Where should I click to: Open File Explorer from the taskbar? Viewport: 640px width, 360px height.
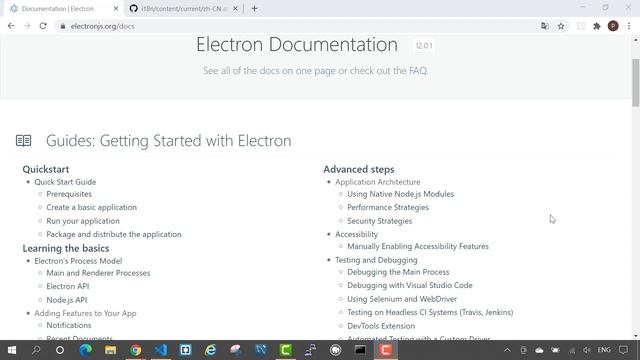tap(111, 350)
